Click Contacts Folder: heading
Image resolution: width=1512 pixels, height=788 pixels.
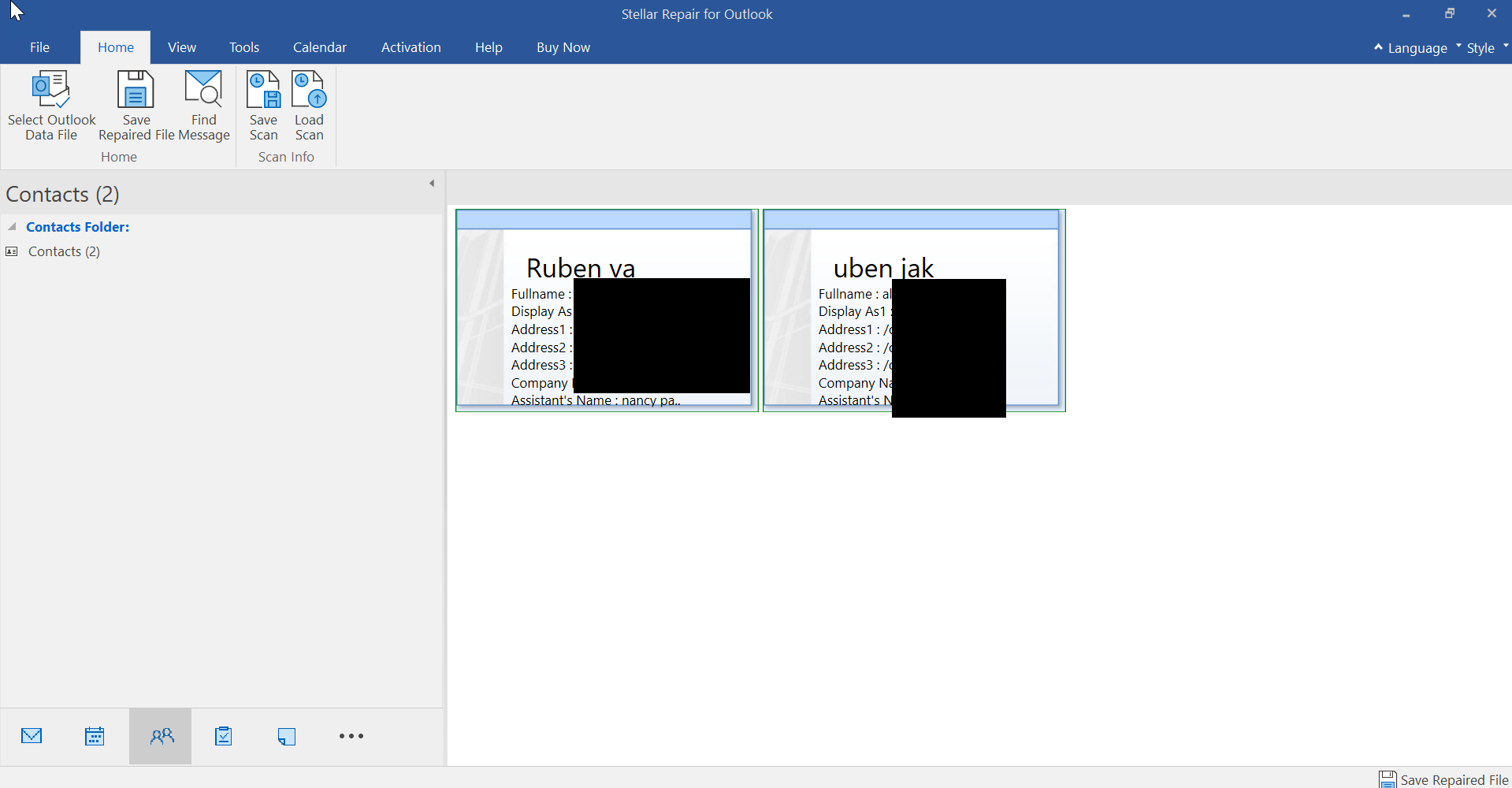pyautogui.click(x=78, y=227)
